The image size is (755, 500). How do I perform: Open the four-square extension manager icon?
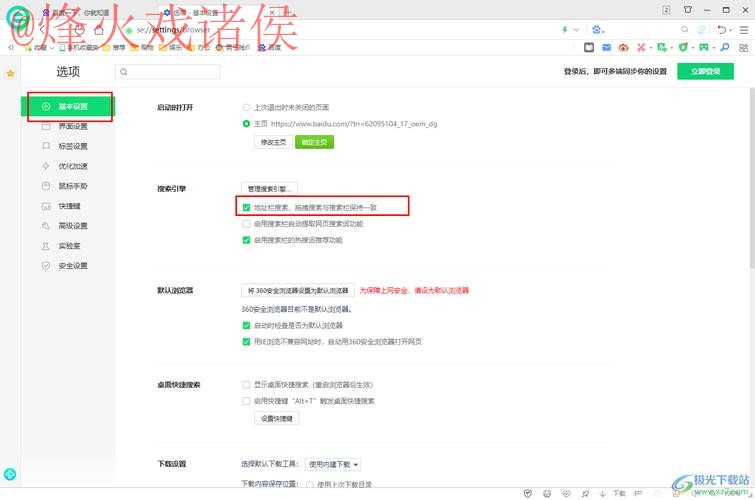pyautogui.click(x=744, y=48)
